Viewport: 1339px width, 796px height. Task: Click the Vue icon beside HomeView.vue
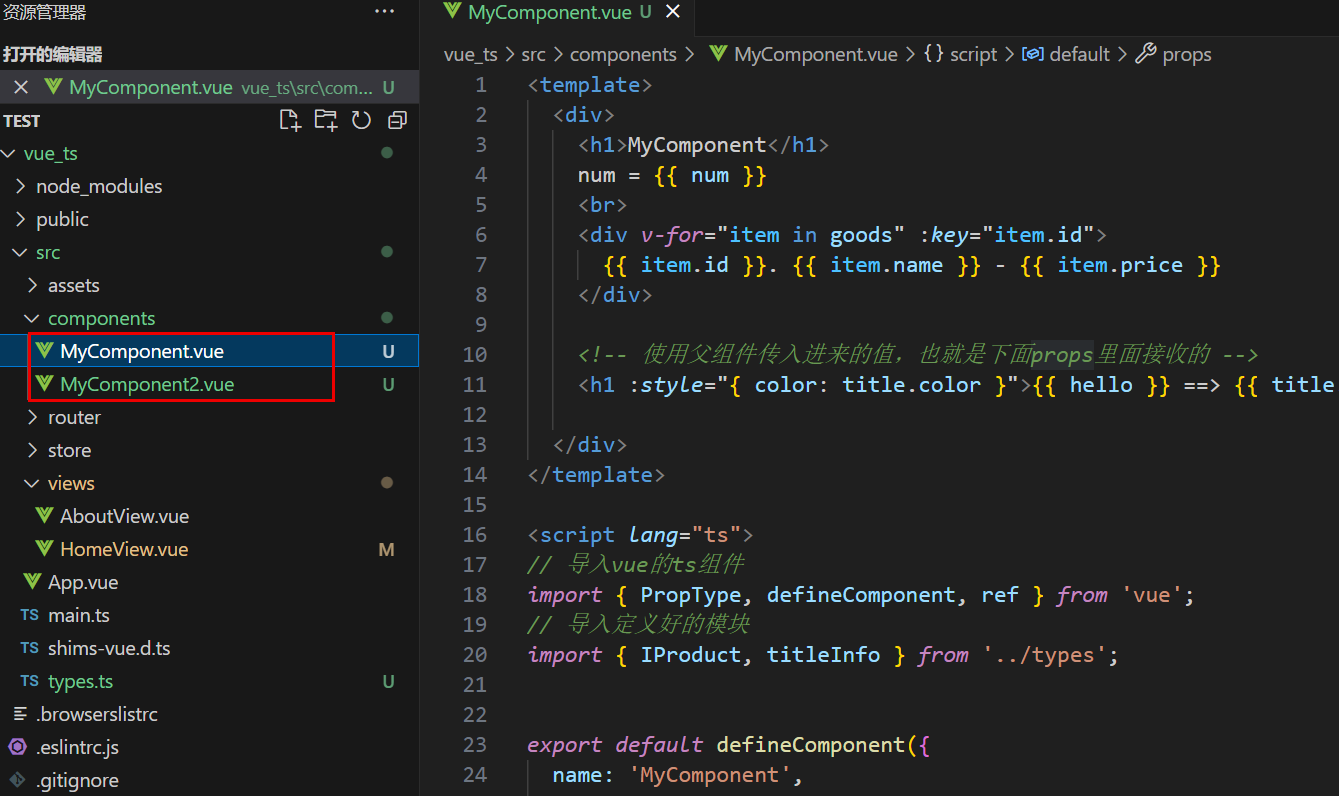pyautogui.click(x=44, y=549)
